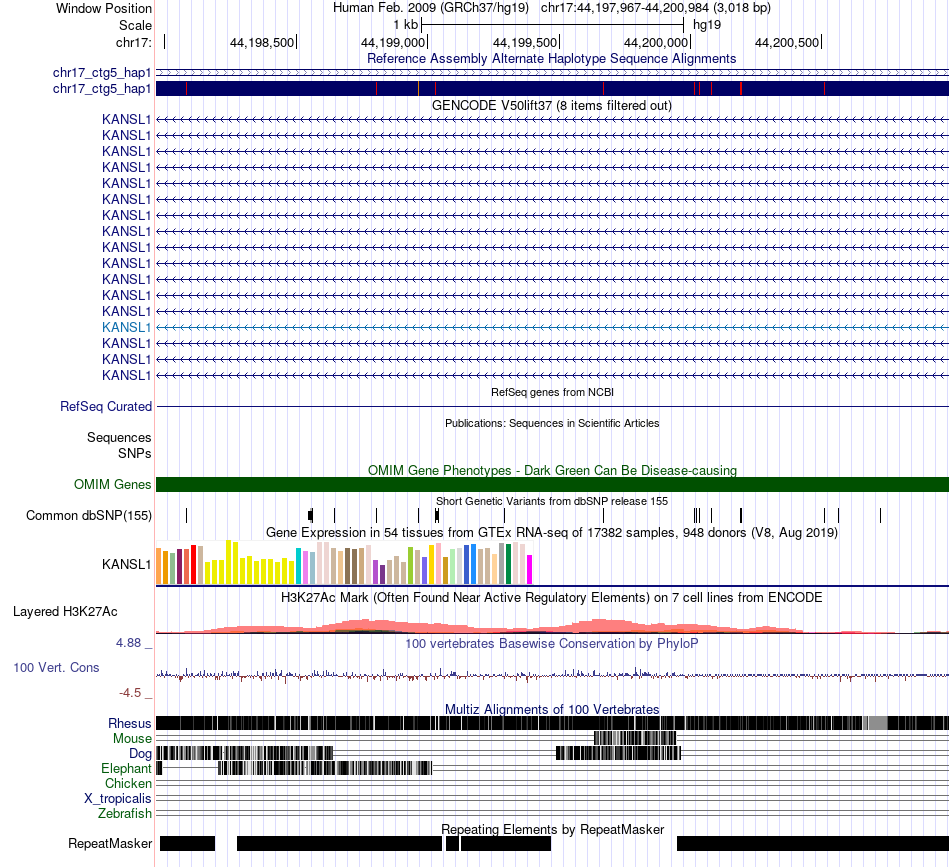The image size is (950, 867).
Task: Click the Common dbSNP(155) label
Action: pyautogui.click(x=88, y=516)
